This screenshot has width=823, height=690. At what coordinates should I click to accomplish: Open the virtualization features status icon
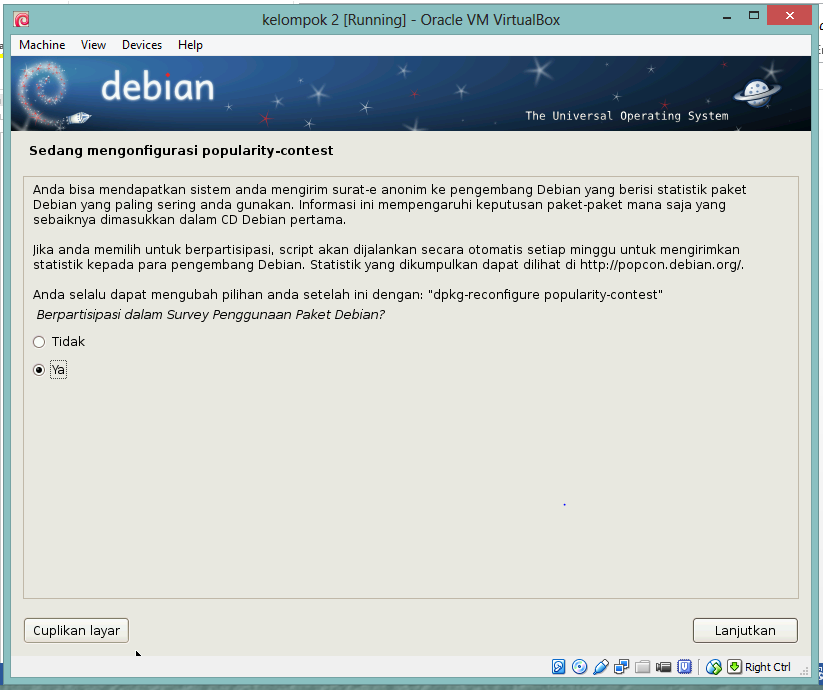pos(685,667)
